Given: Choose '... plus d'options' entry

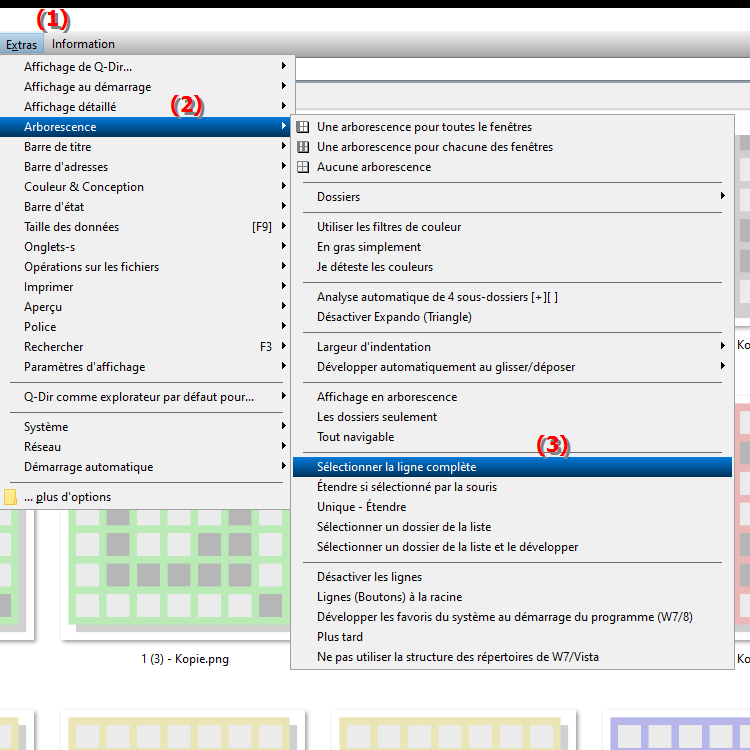Looking at the screenshot, I should [x=145, y=497].
